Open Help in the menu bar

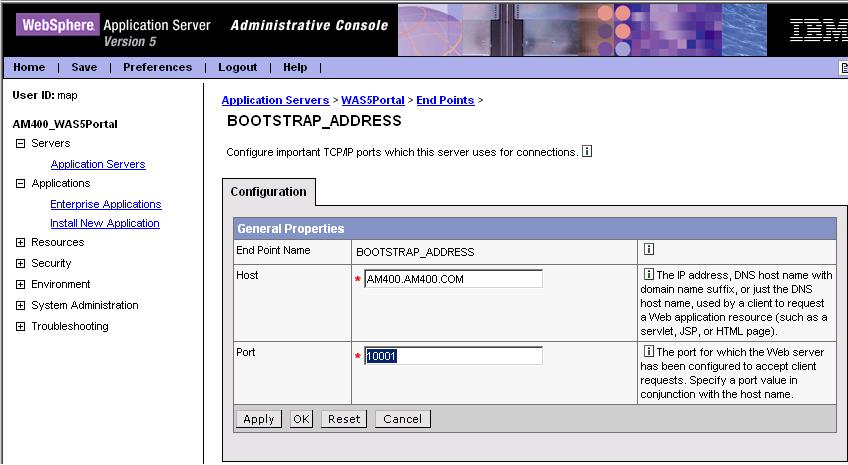click(x=295, y=67)
